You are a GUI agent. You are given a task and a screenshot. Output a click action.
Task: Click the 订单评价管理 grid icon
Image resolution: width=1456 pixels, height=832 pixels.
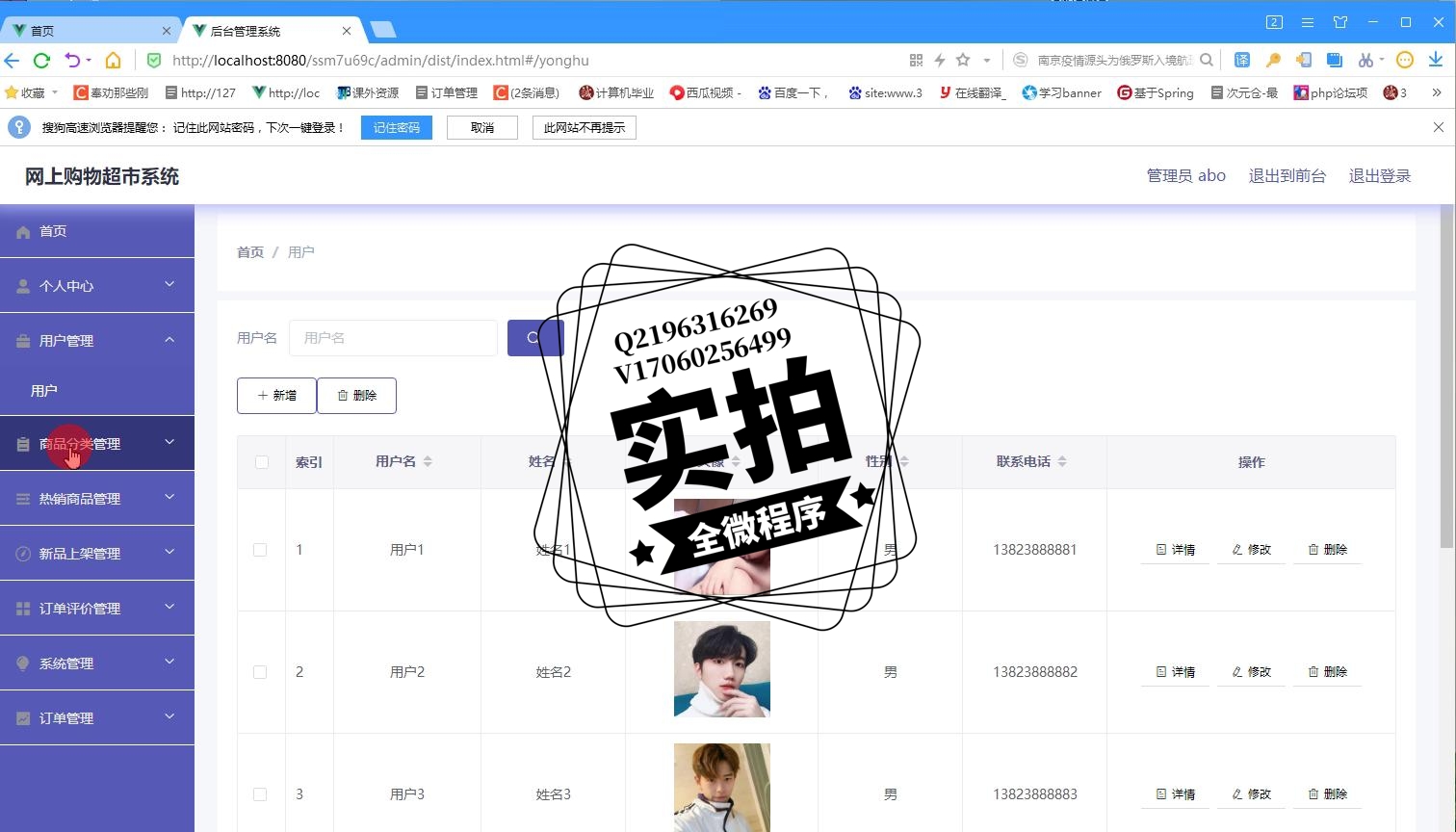tap(23, 610)
